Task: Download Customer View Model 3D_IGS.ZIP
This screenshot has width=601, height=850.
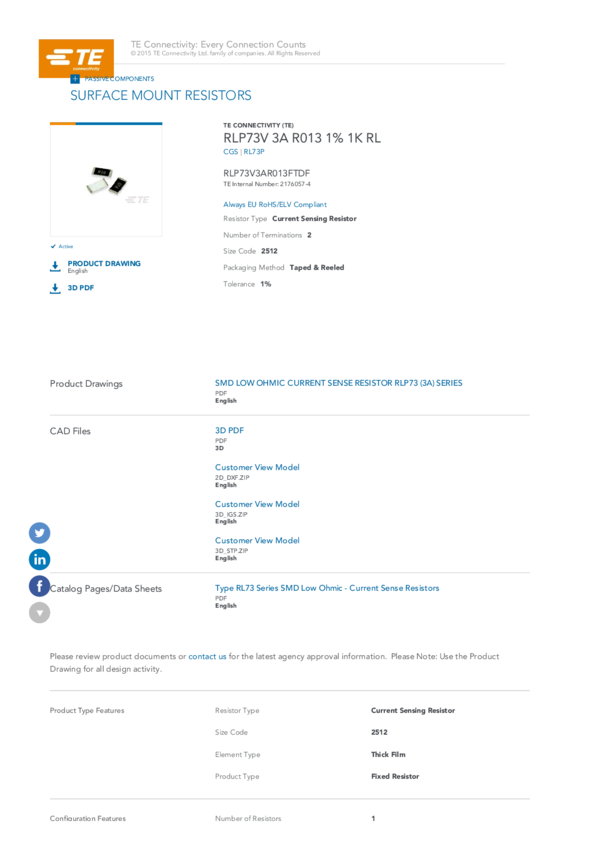Action: click(257, 504)
